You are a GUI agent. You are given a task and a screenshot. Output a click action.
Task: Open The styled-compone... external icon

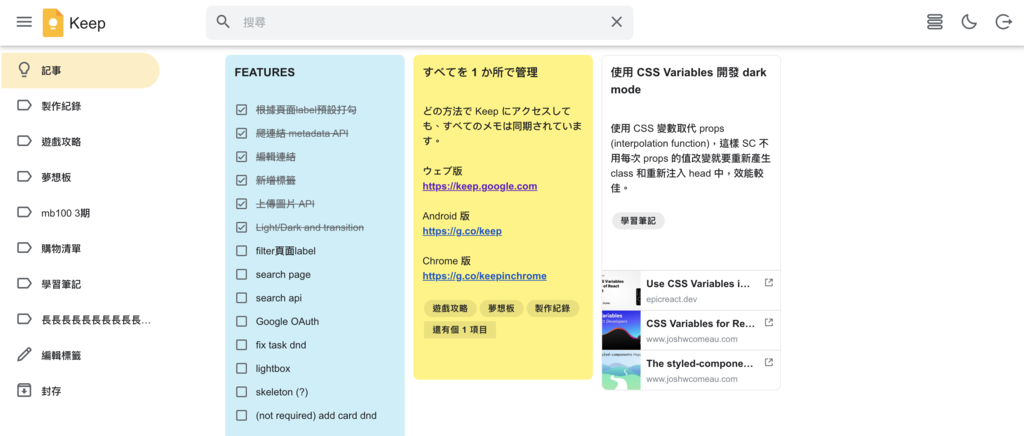[769, 362]
